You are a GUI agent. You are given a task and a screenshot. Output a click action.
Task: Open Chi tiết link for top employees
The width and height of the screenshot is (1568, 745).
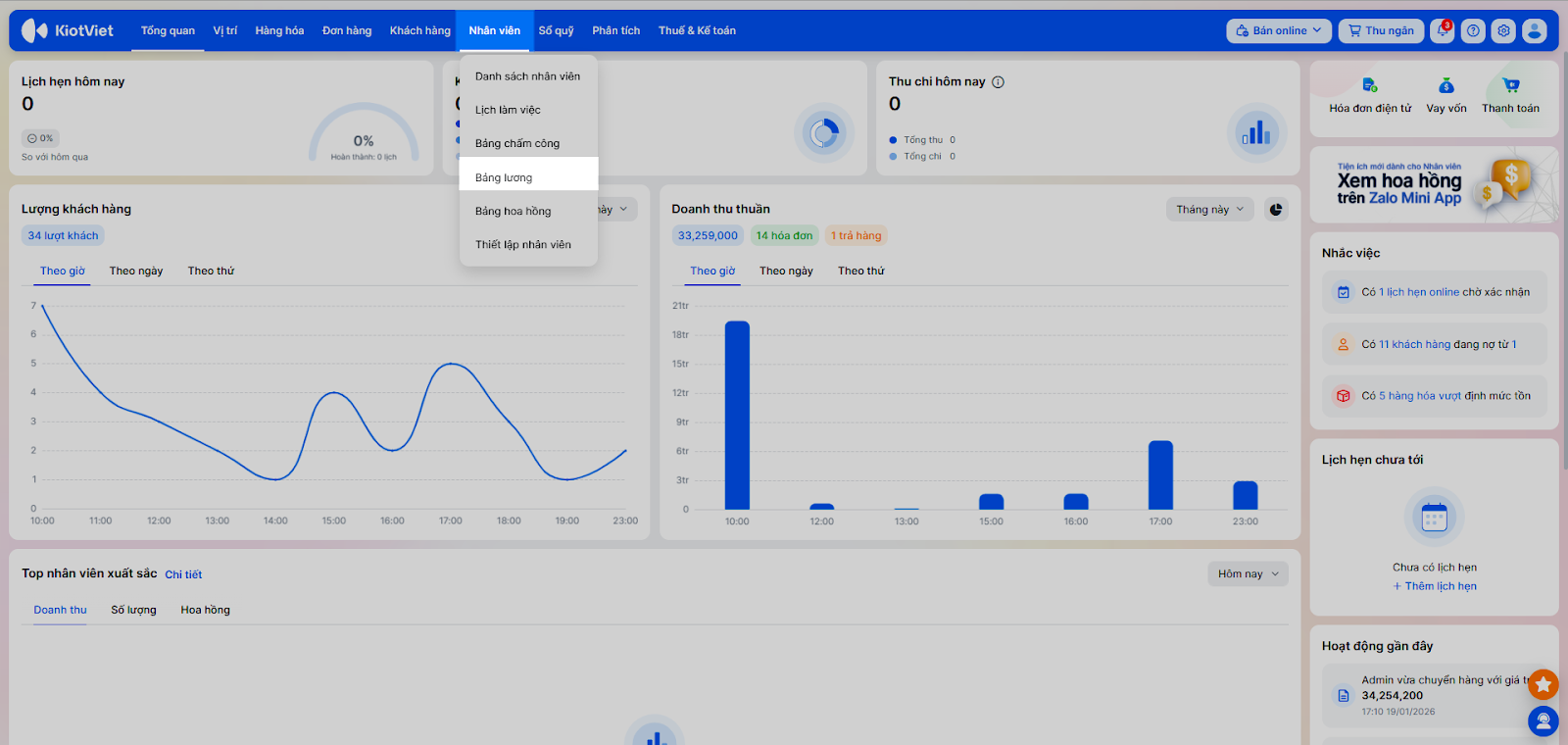click(183, 574)
